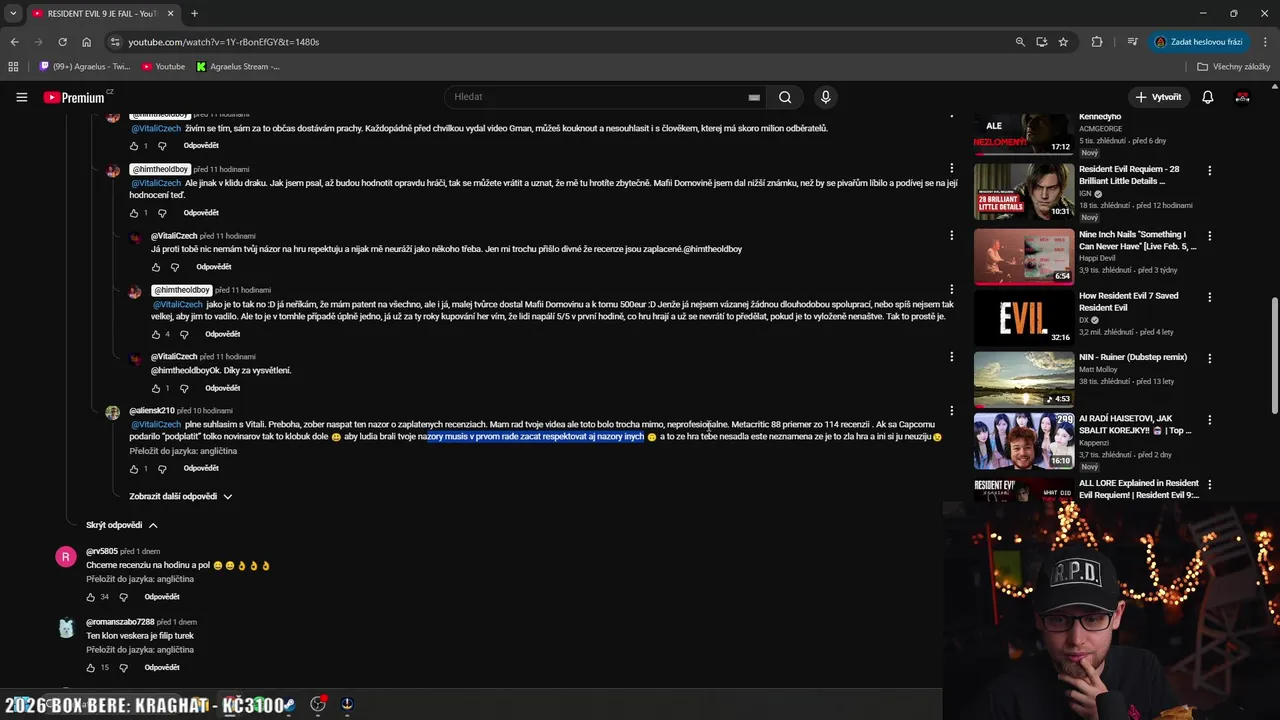Open Chrome's page zoom magnifier icon

coord(1020,42)
